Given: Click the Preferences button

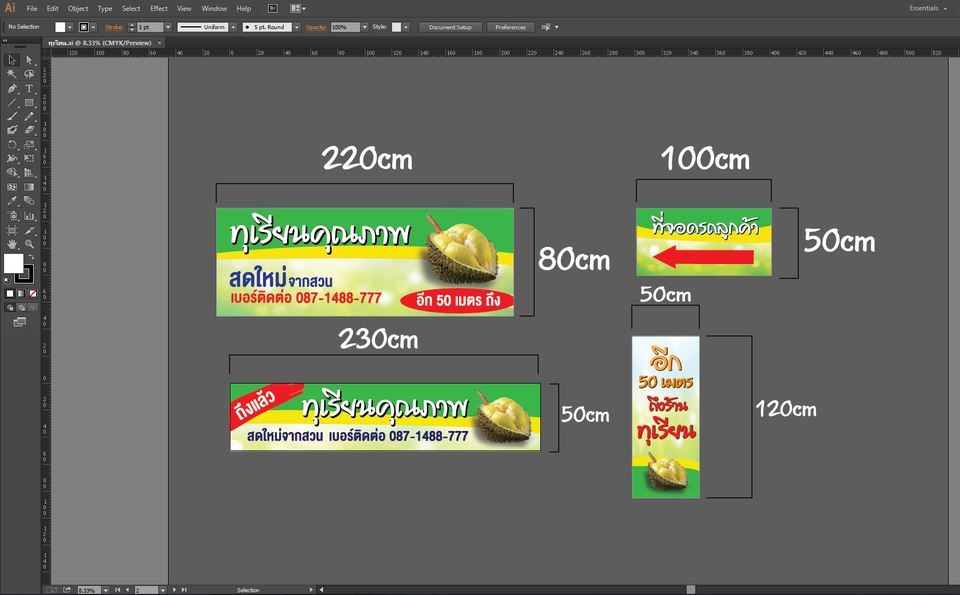Looking at the screenshot, I should [x=510, y=27].
